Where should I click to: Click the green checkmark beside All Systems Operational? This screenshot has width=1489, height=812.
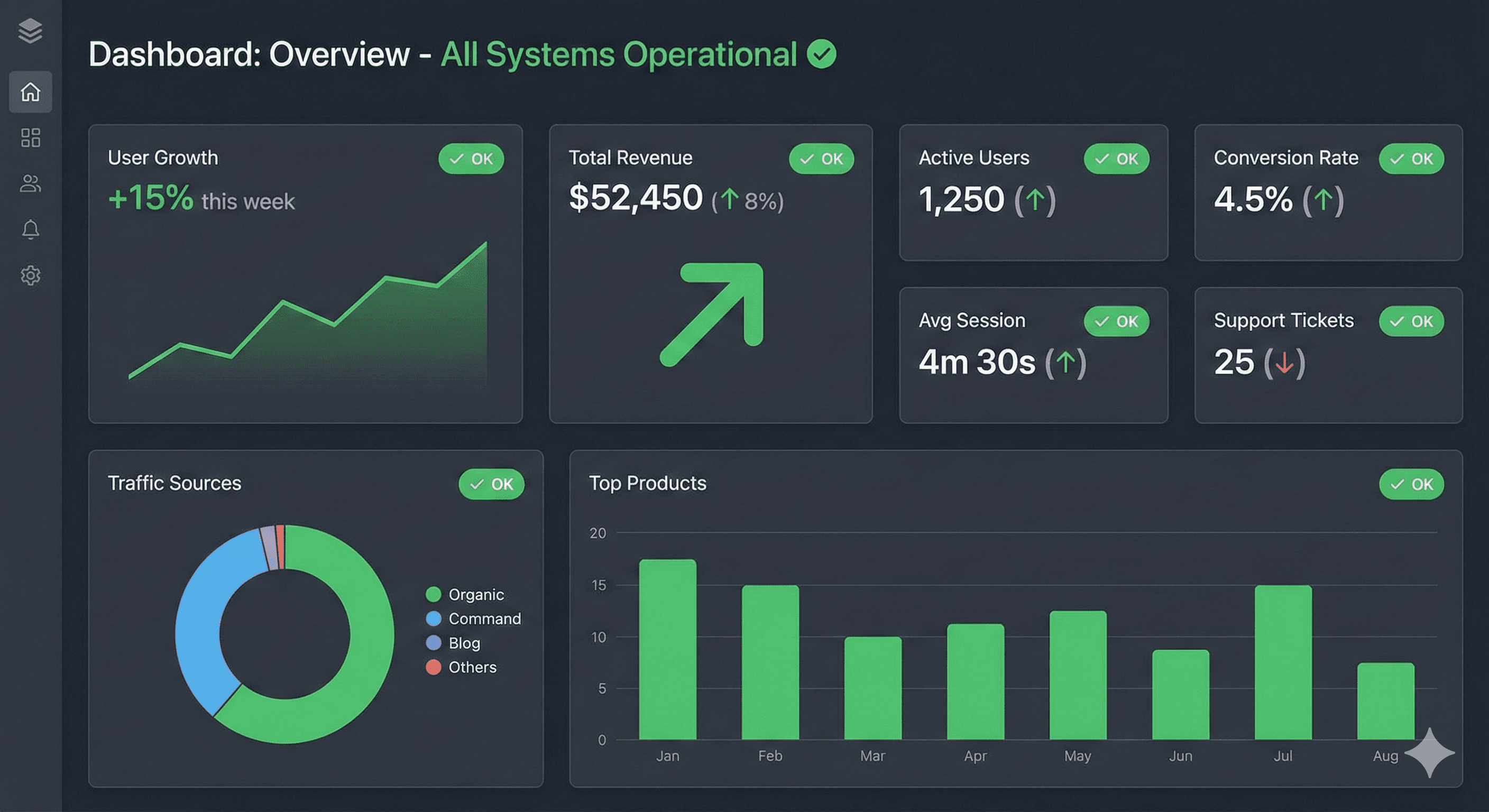pos(821,54)
